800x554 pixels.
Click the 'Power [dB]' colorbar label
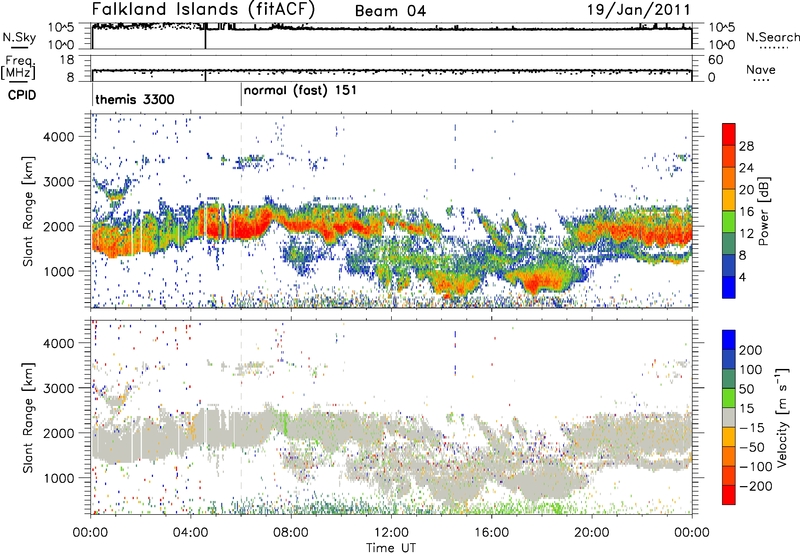pyautogui.click(x=763, y=211)
